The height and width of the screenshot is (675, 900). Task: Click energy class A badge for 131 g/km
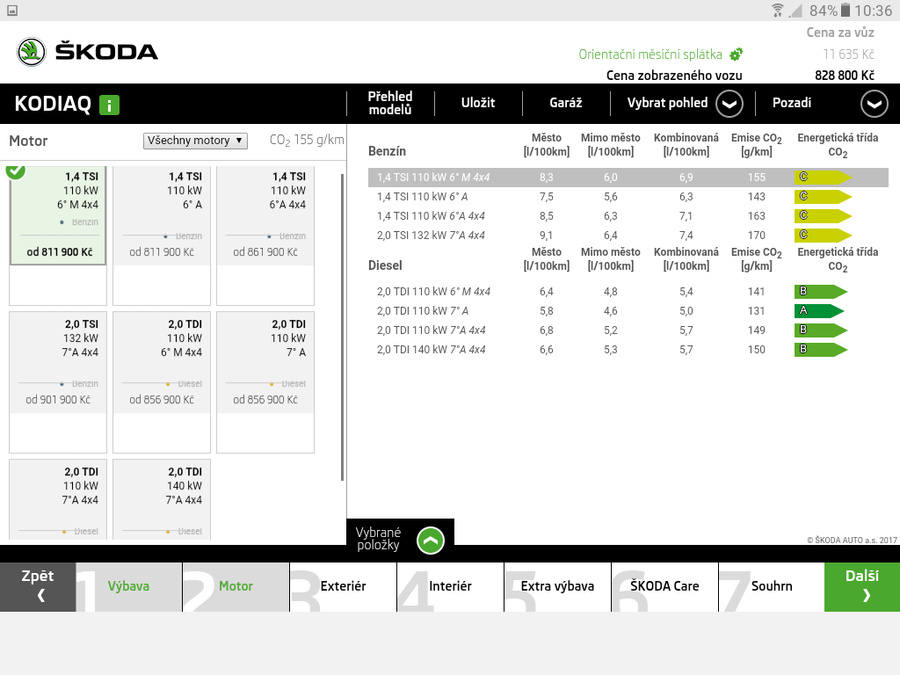point(819,311)
